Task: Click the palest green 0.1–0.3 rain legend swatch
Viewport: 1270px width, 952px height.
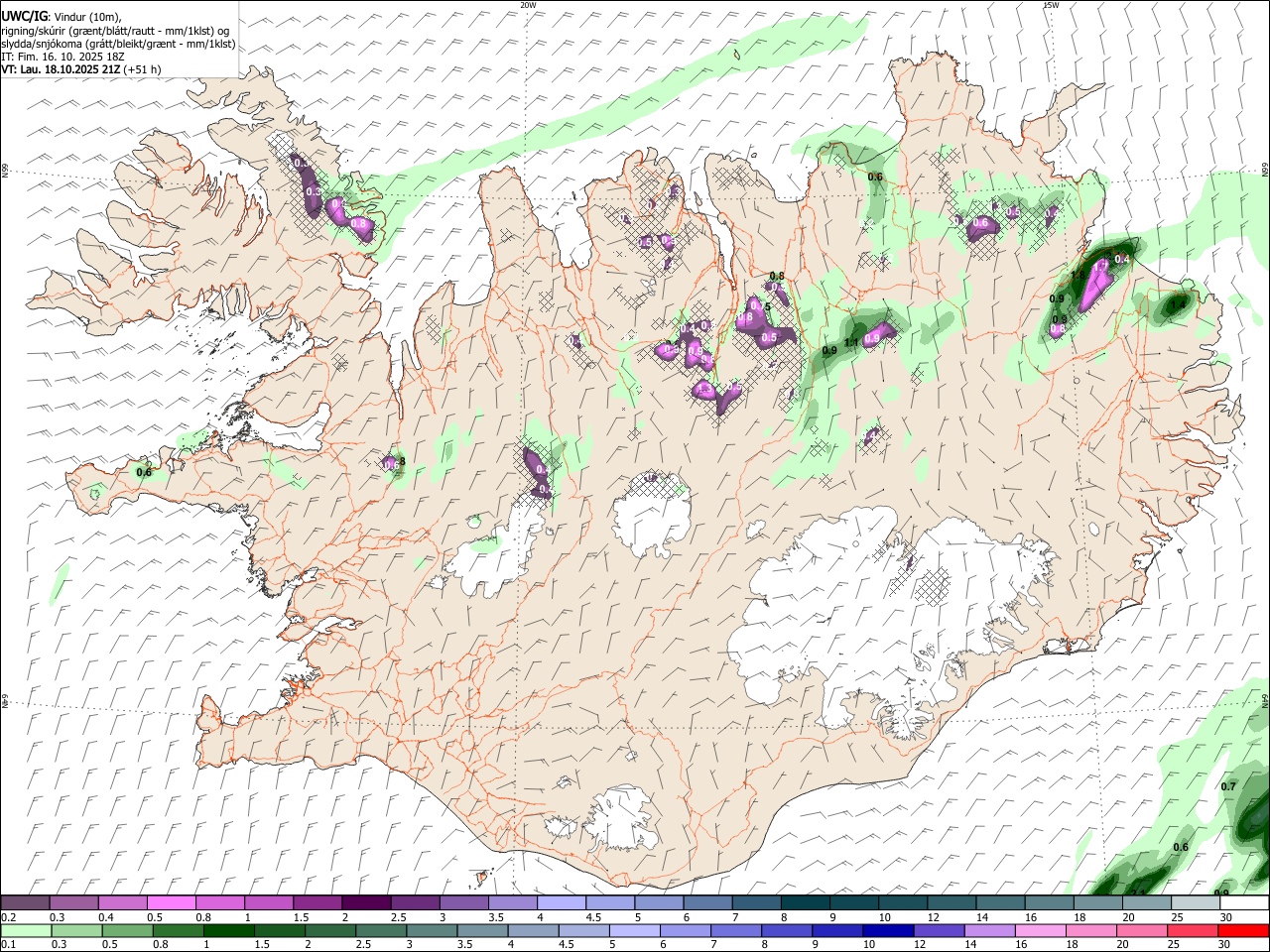Action: coord(26,930)
